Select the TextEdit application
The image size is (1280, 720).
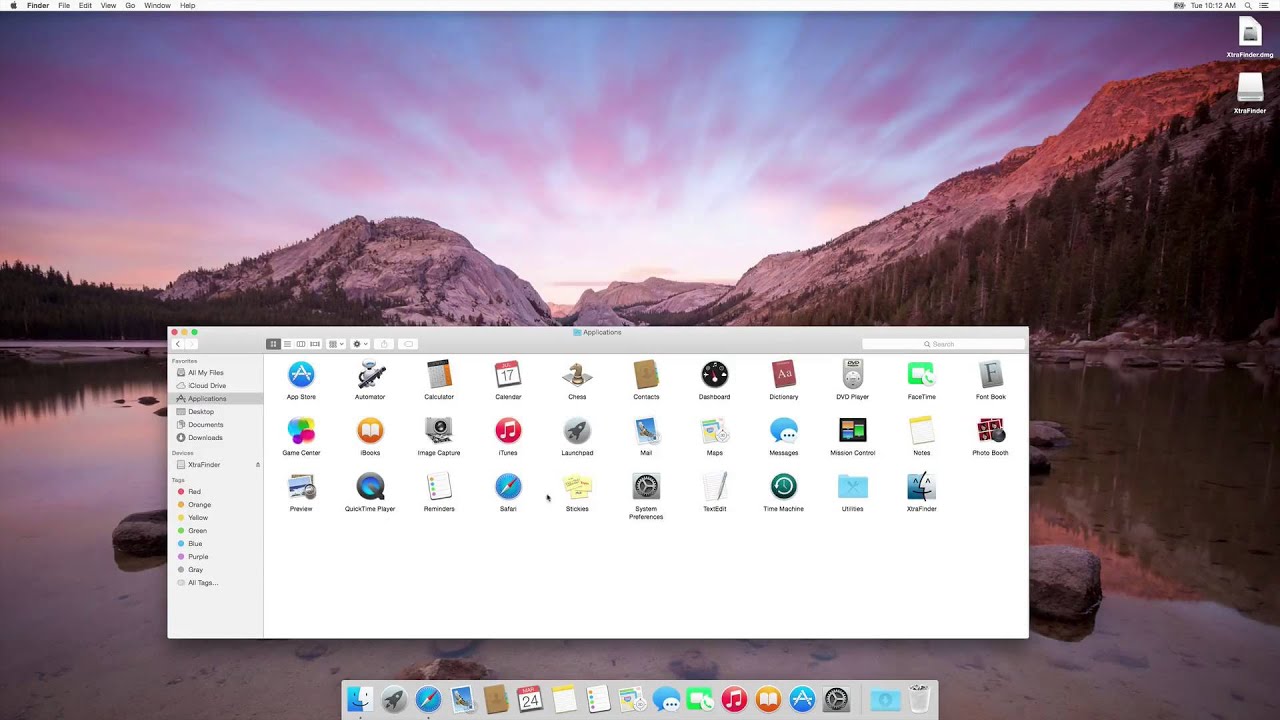715,487
